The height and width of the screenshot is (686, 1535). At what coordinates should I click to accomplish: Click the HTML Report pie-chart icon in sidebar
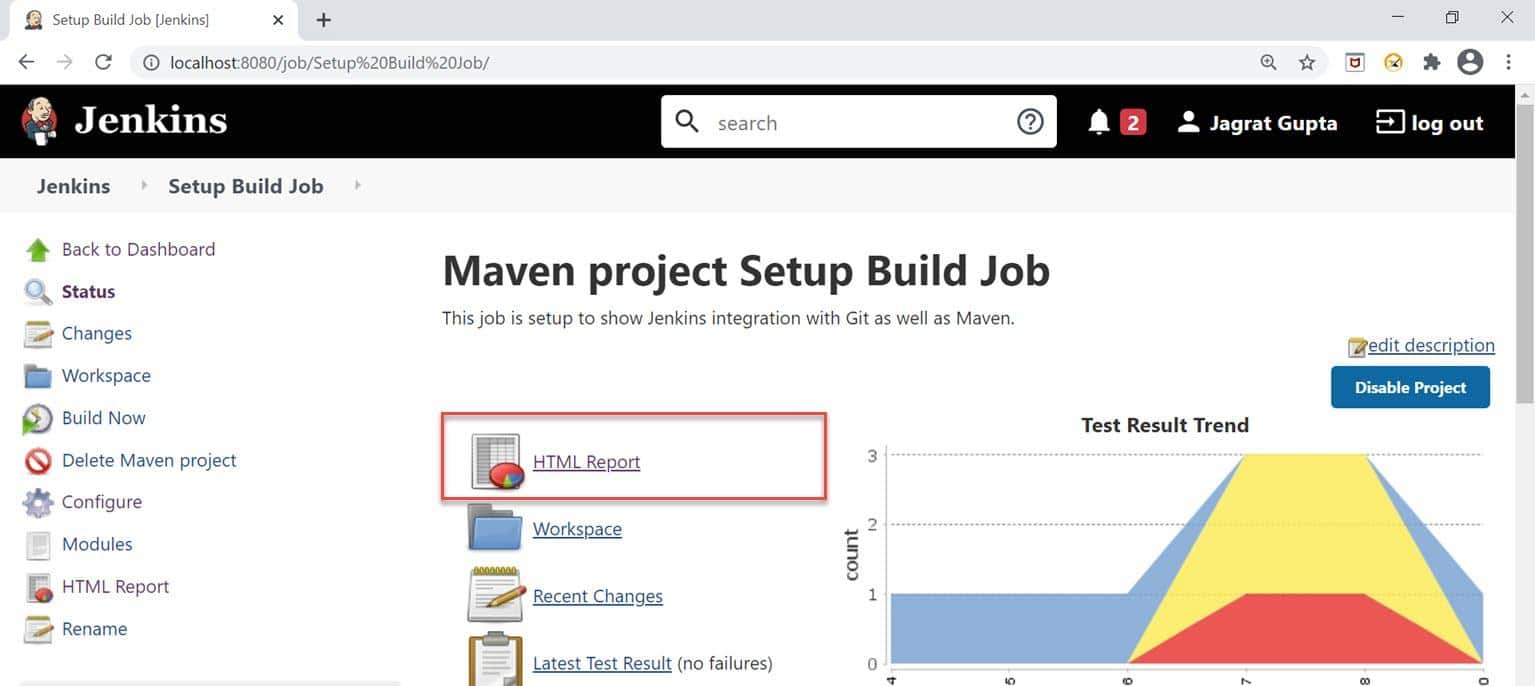tap(37, 586)
